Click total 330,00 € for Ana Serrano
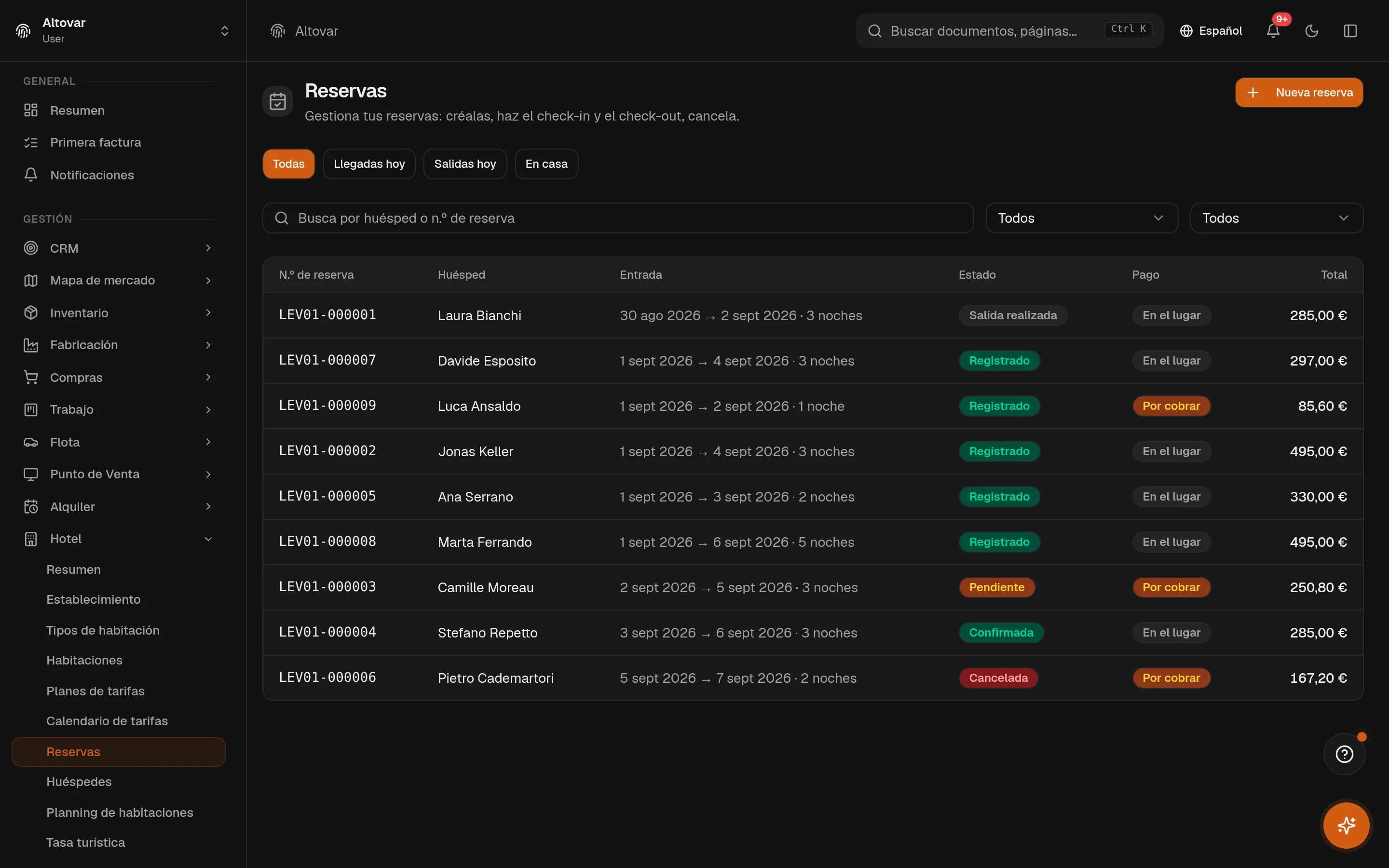This screenshot has width=1389, height=868. tap(1319, 497)
